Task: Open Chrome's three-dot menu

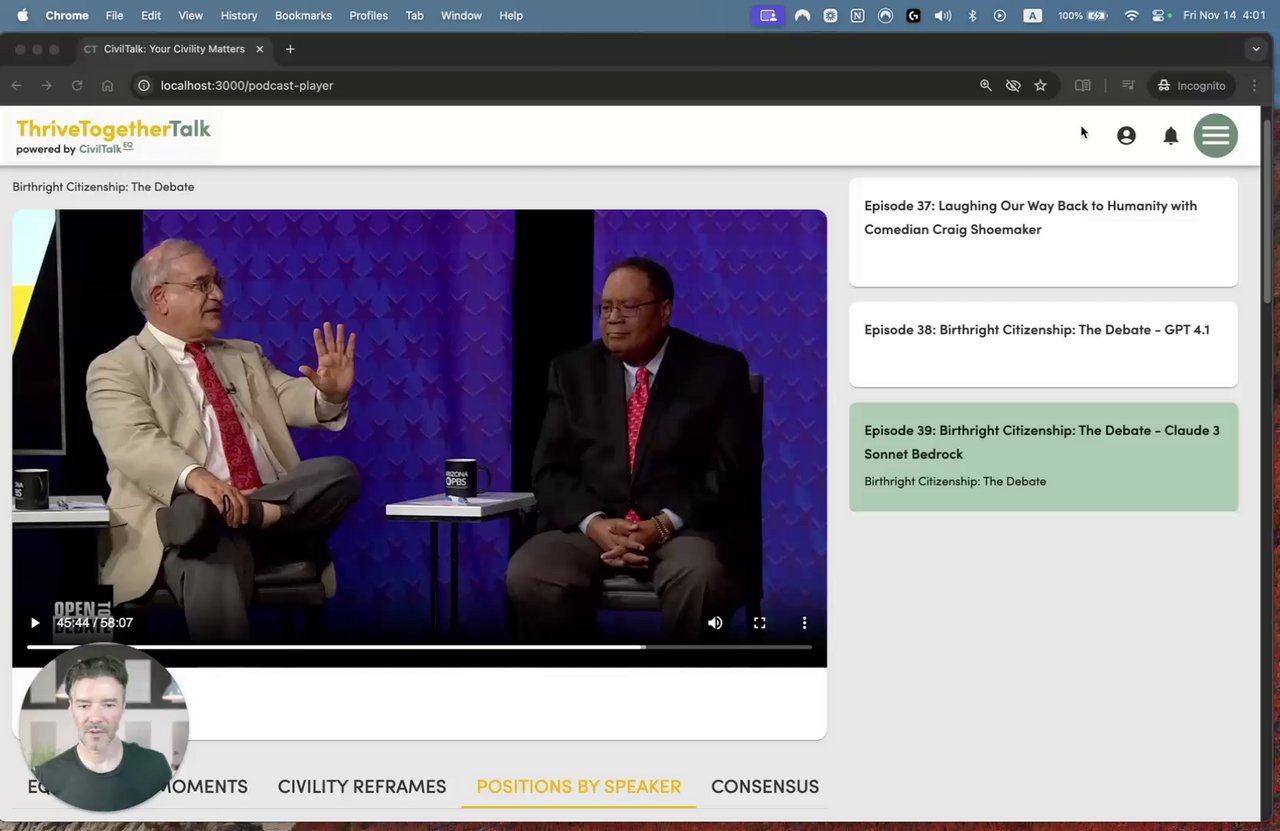Action: [1255, 86]
